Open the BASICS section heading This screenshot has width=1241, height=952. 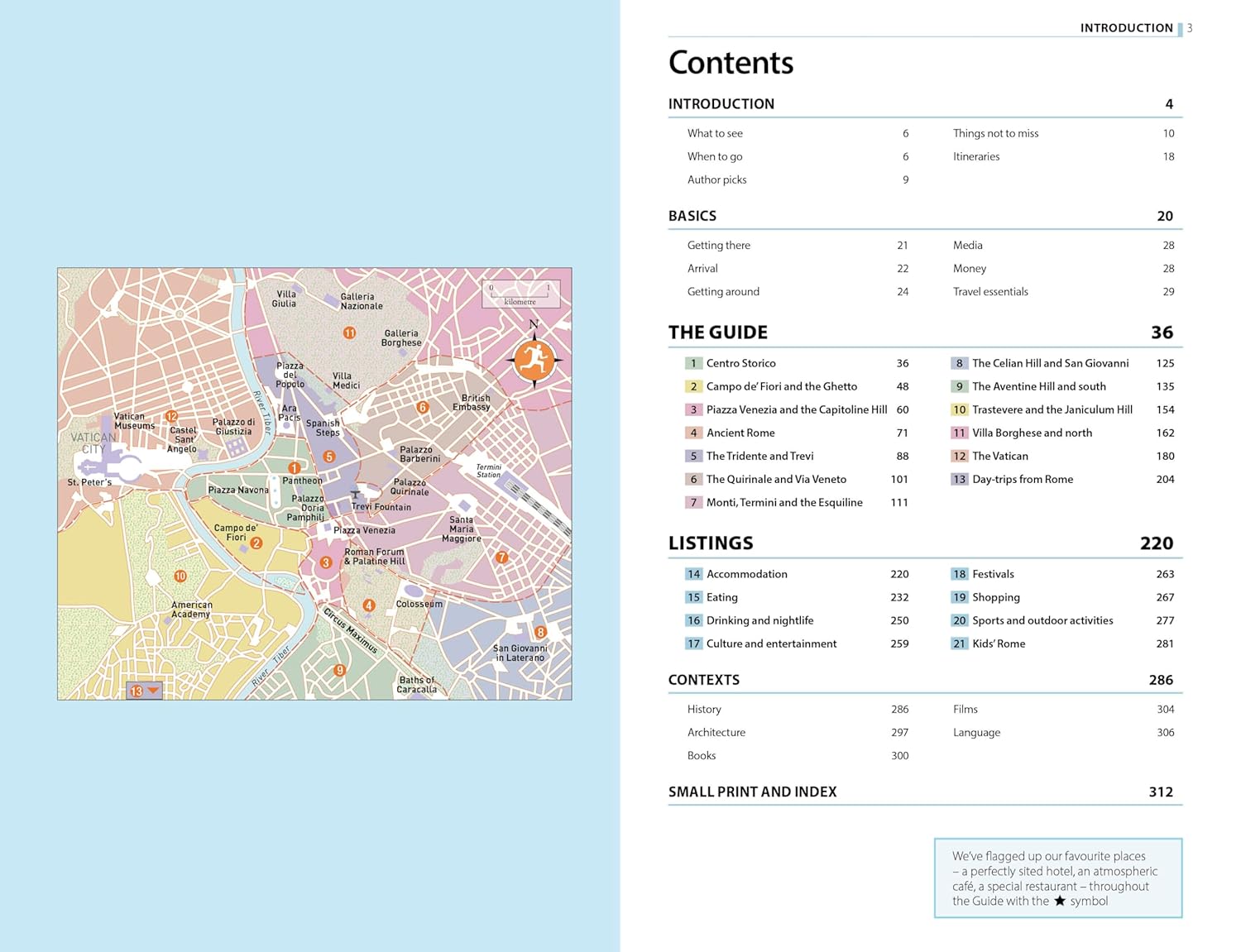(x=692, y=216)
